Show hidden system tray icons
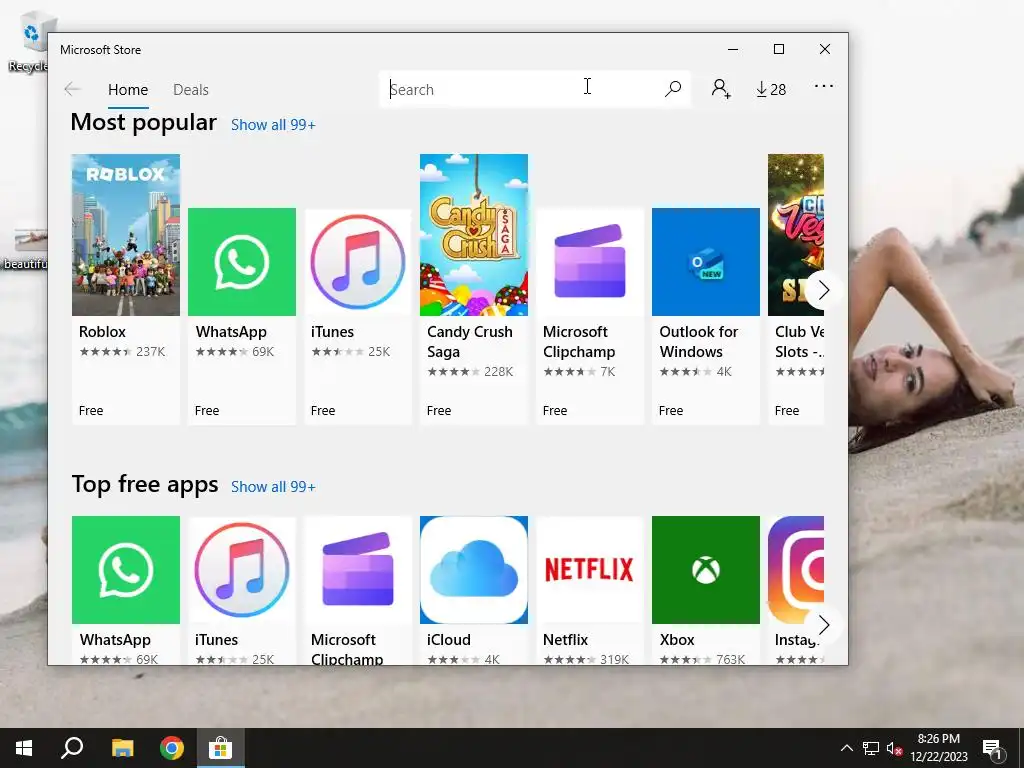 (x=846, y=748)
